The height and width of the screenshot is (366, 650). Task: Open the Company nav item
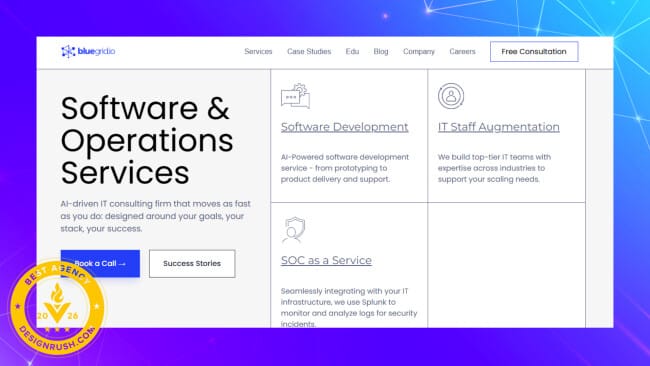click(419, 51)
